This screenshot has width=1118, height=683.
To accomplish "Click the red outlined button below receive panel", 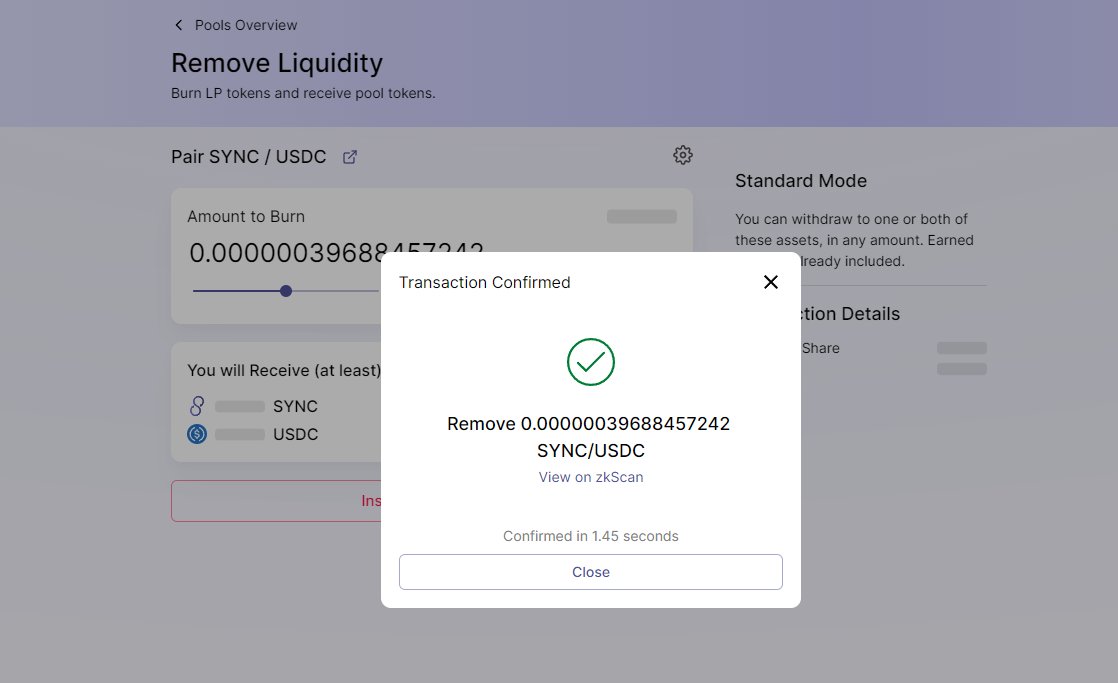I will (x=277, y=500).
